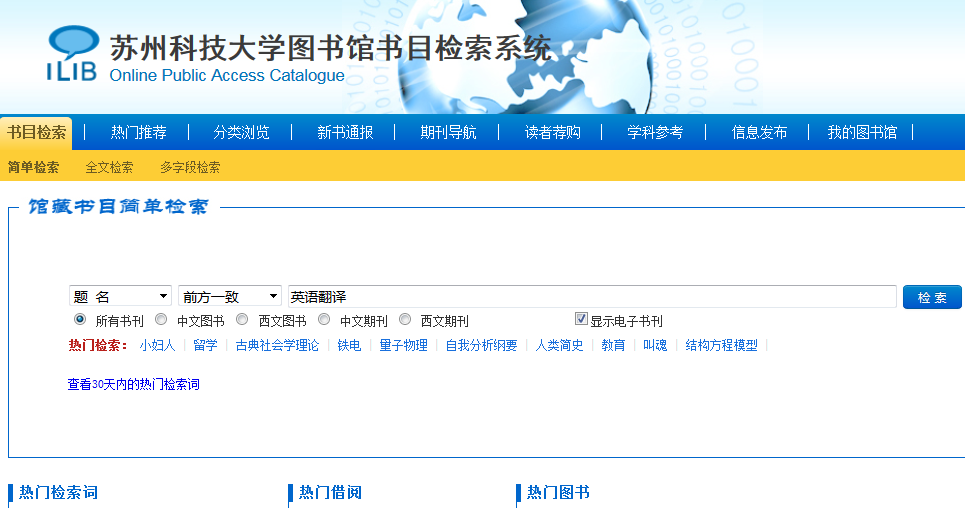Open the 期刊导航 navigation item
Image resolution: width=965 pixels, height=508 pixels.
448,132
